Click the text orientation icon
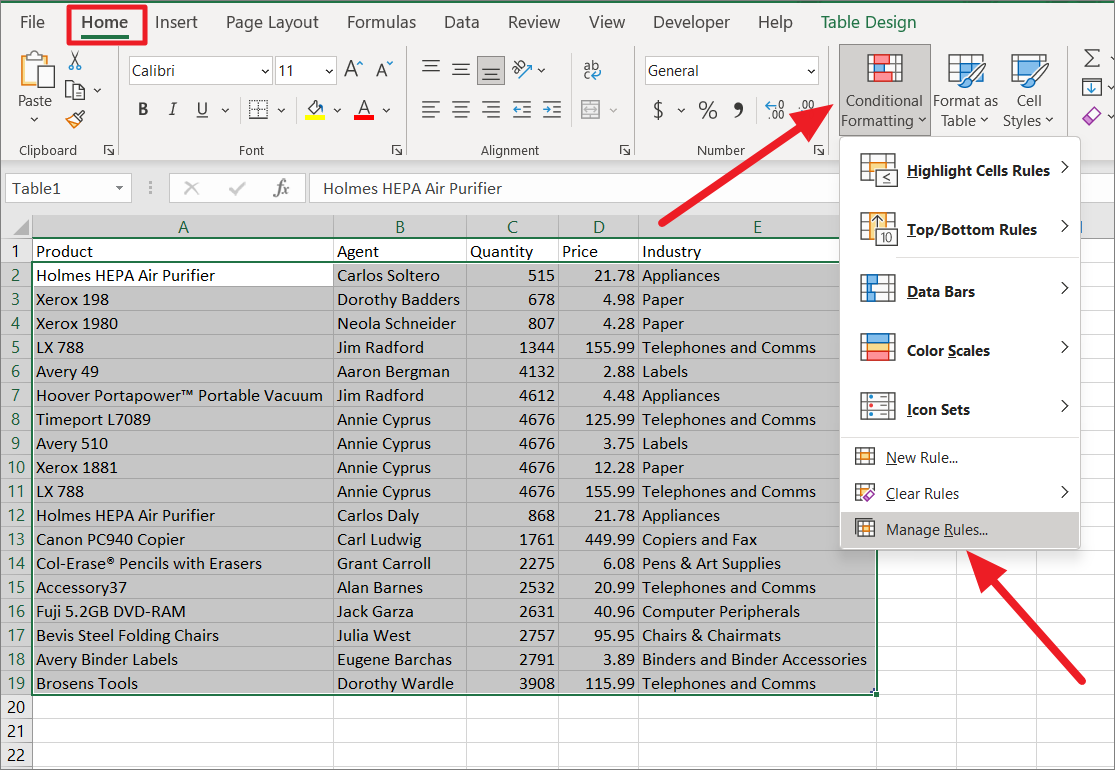Image resolution: width=1115 pixels, height=770 pixels. point(522,69)
